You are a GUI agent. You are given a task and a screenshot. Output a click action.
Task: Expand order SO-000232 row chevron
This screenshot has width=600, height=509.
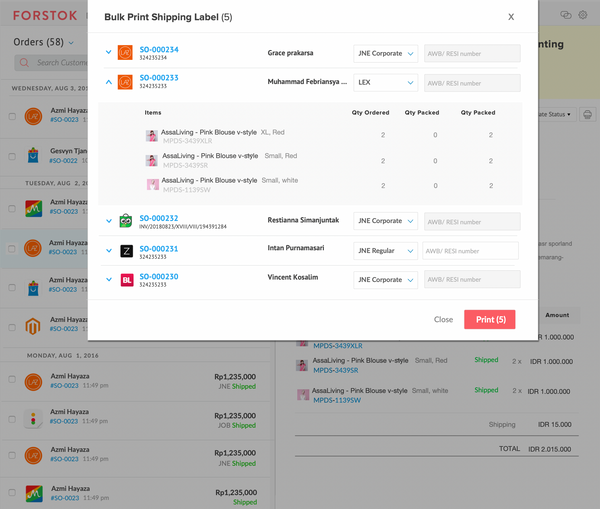[x=109, y=221]
